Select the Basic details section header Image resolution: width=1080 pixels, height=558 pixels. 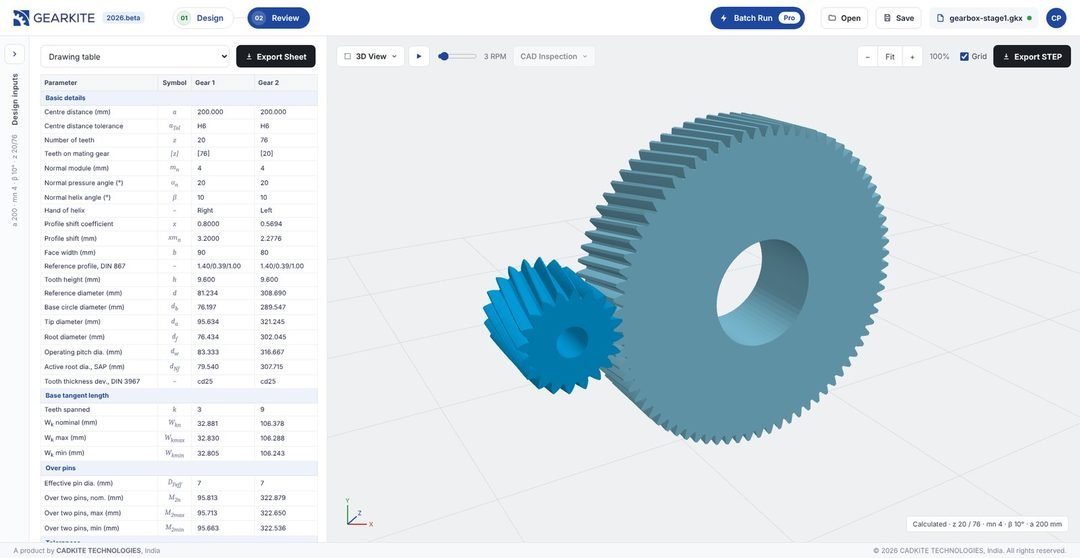[x=179, y=98]
